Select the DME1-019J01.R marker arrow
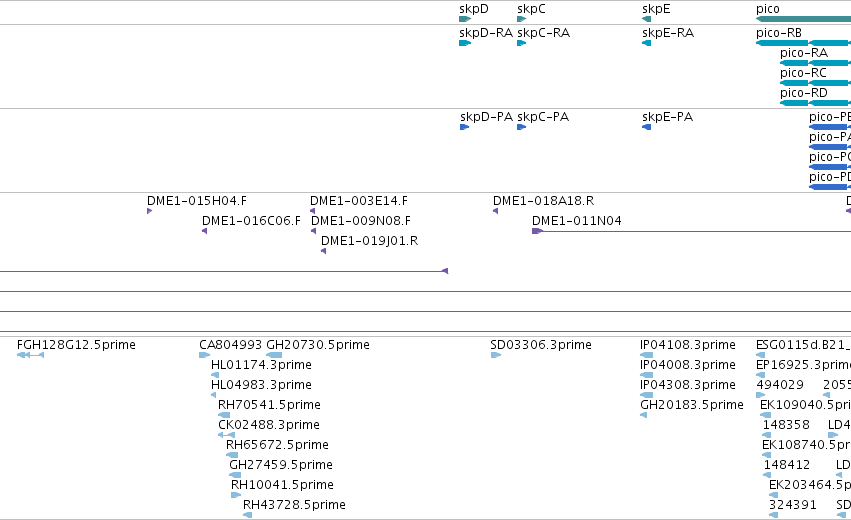This screenshot has width=851, height=520. (x=323, y=251)
